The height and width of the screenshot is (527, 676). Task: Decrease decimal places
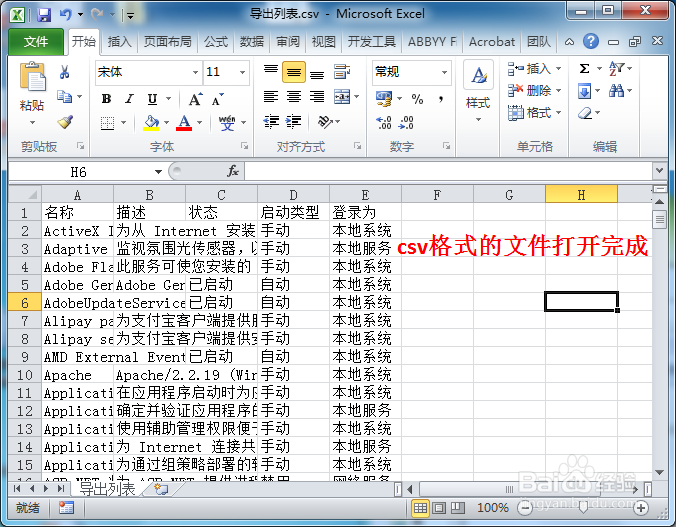point(406,123)
